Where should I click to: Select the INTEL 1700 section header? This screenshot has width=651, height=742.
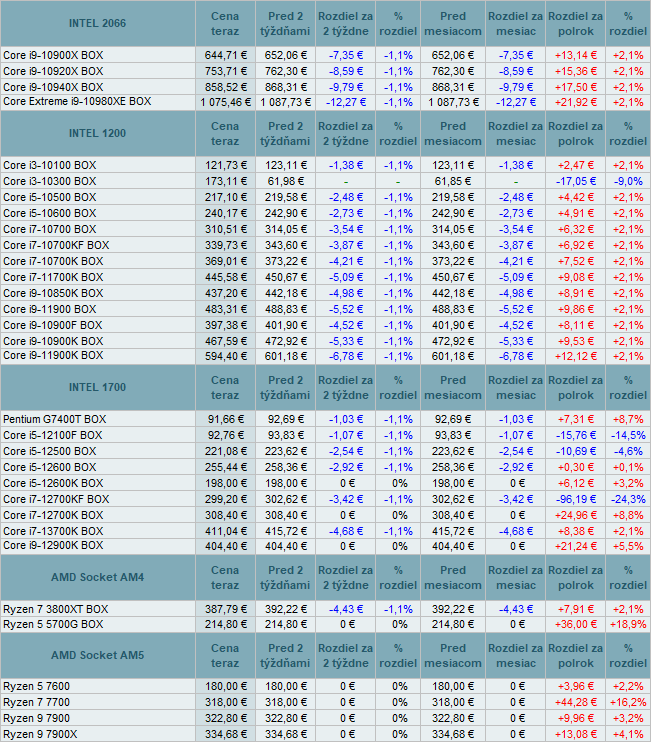[97, 387]
